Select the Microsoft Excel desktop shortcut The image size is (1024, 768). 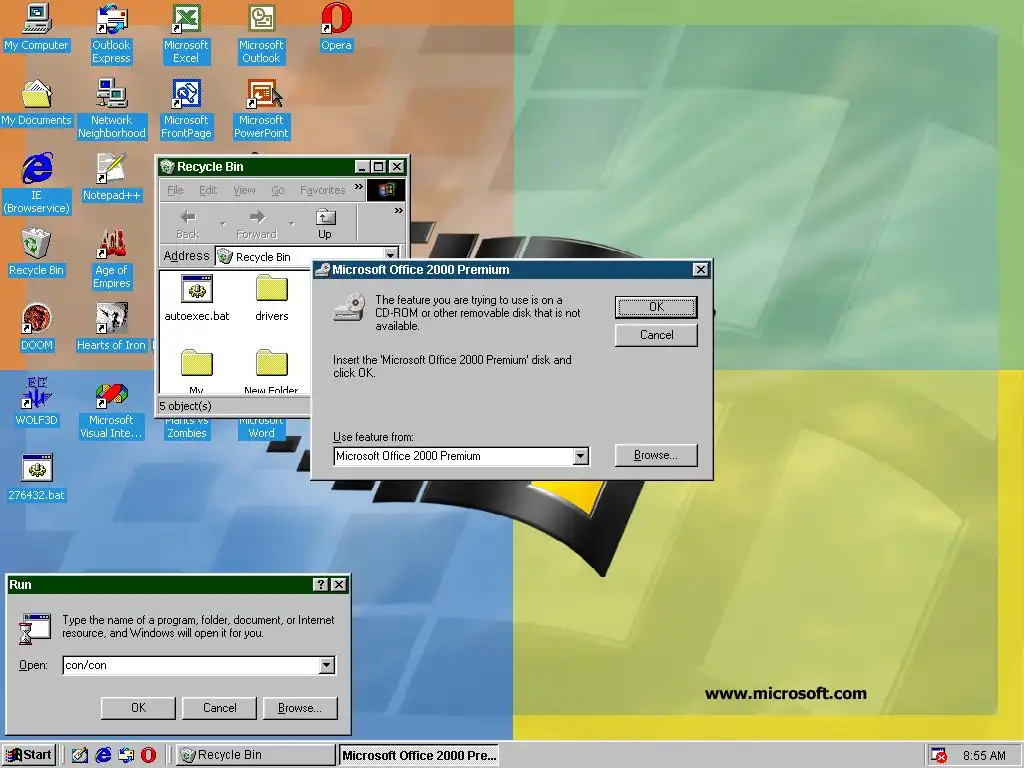(x=186, y=34)
